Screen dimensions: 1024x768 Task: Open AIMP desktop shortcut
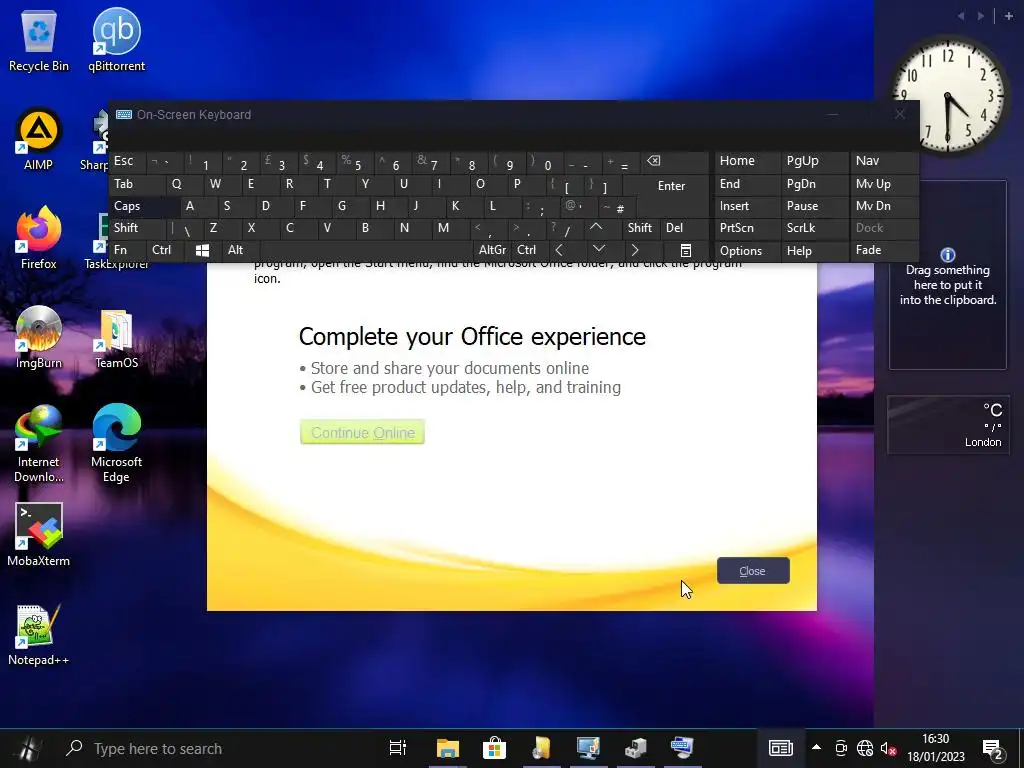pyautogui.click(x=39, y=140)
